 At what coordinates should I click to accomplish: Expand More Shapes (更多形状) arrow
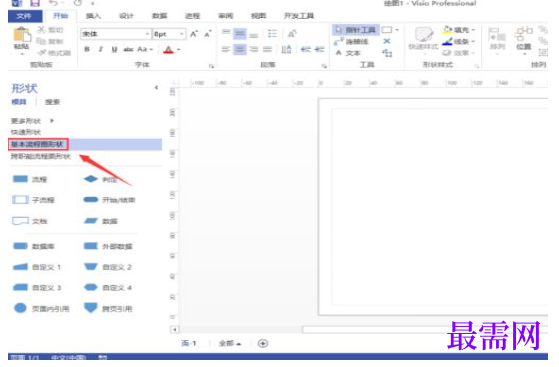[52, 121]
